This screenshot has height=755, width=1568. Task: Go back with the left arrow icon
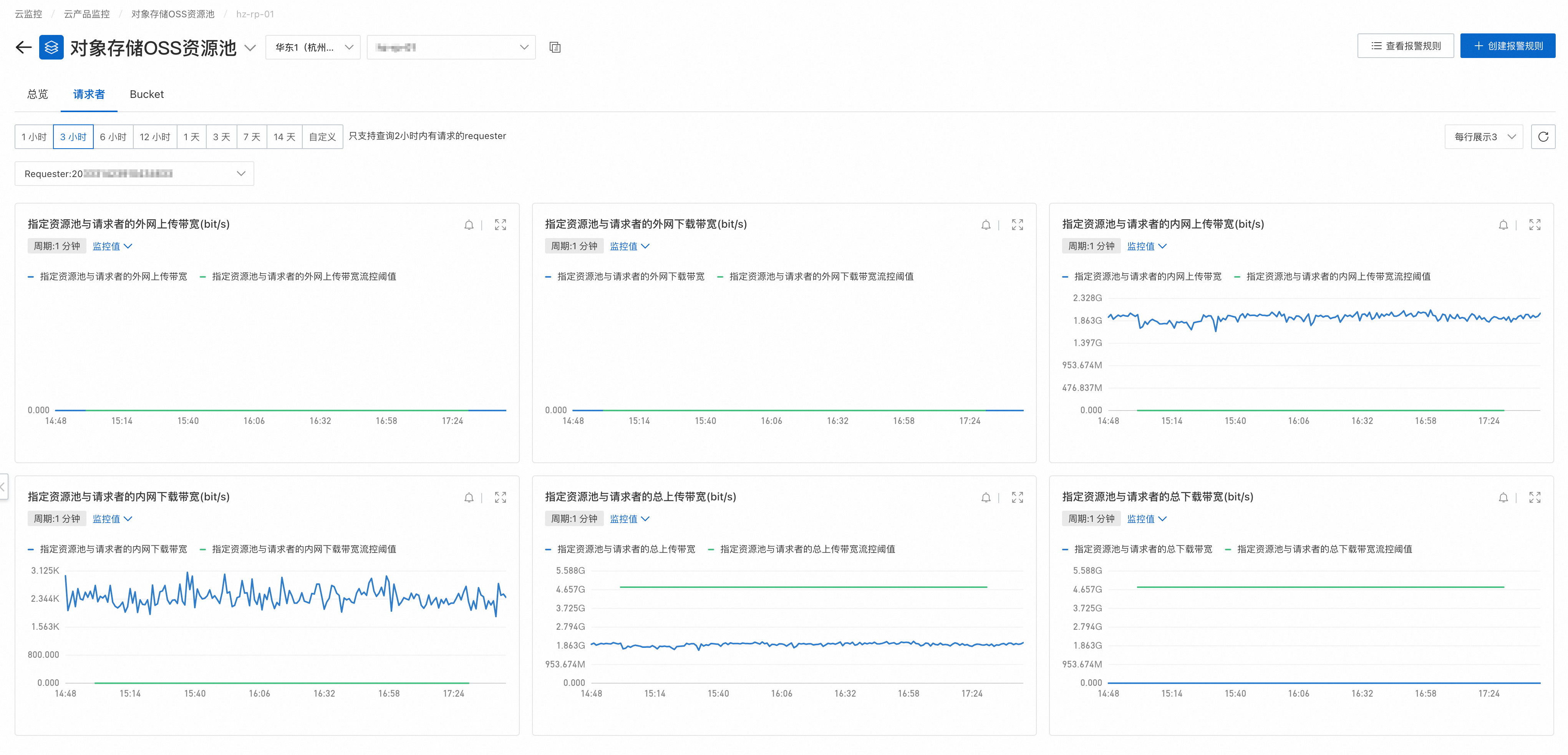[23, 47]
